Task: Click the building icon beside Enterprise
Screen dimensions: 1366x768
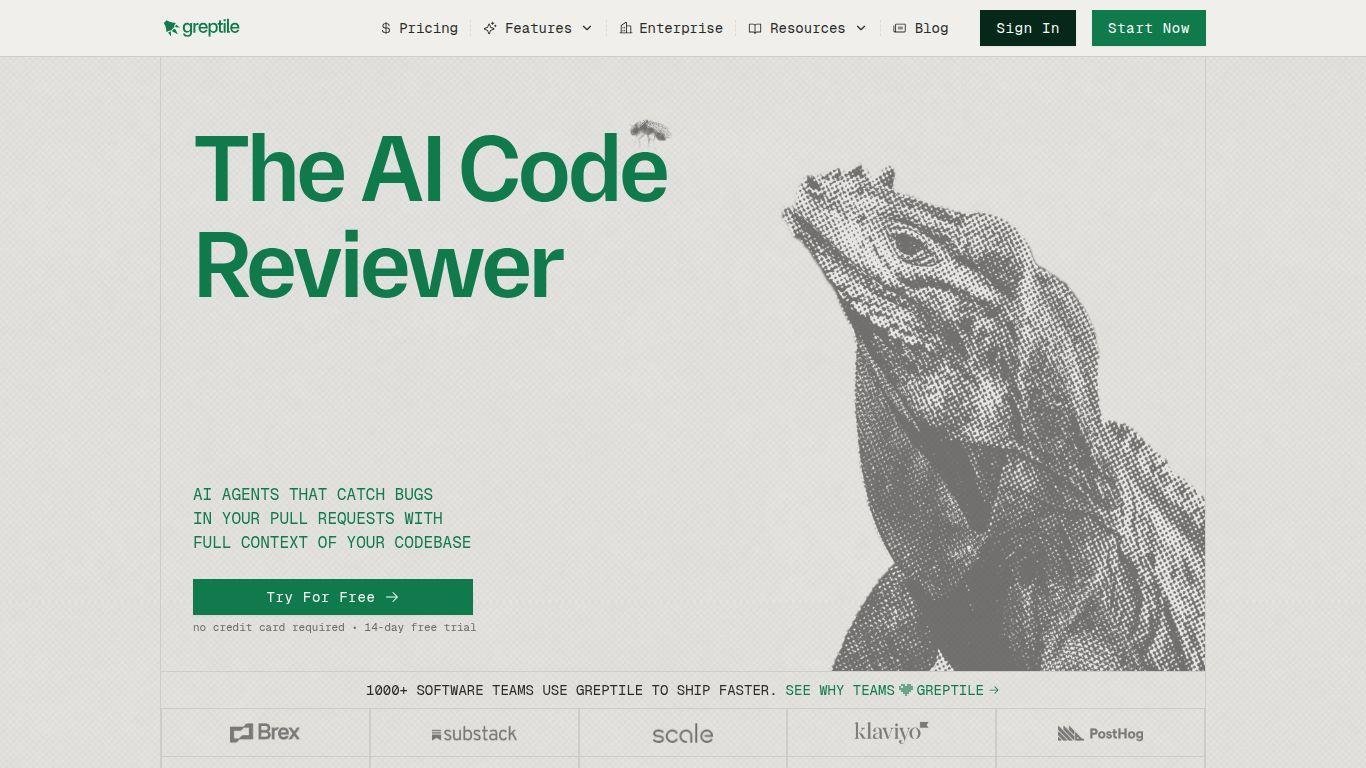Action: [625, 28]
